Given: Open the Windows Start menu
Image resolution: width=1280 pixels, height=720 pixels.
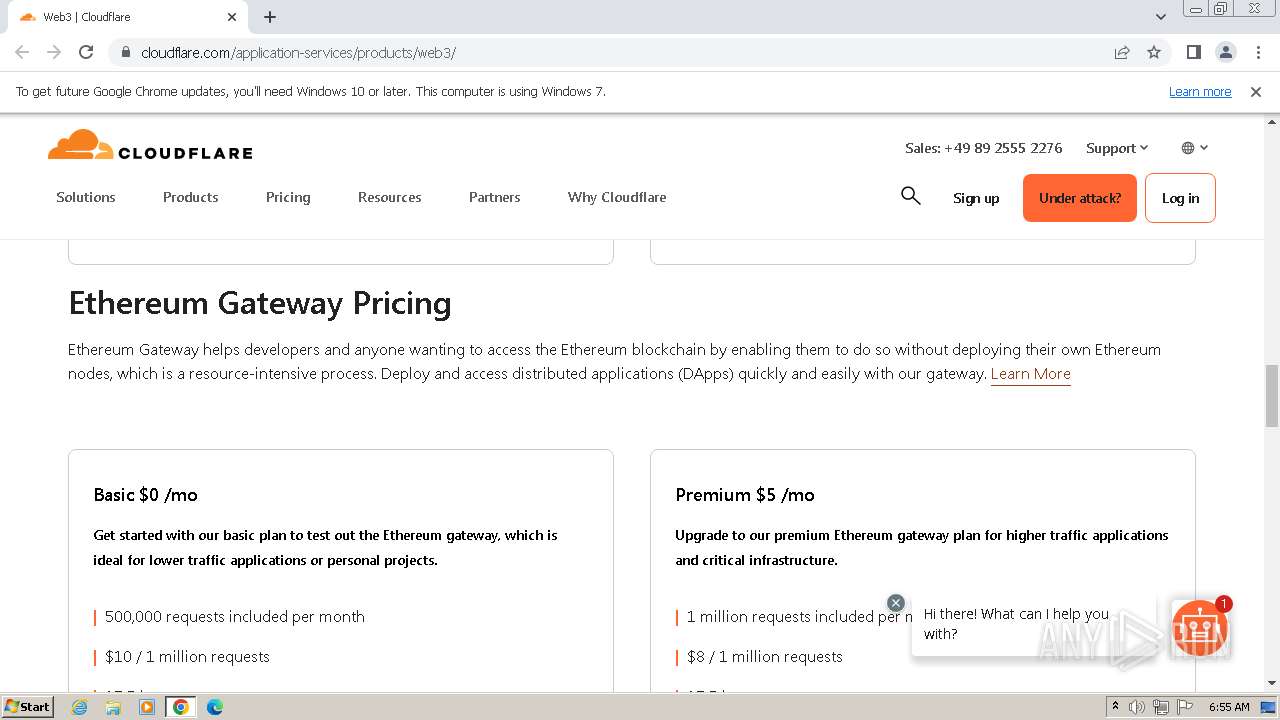Looking at the screenshot, I should point(27,707).
